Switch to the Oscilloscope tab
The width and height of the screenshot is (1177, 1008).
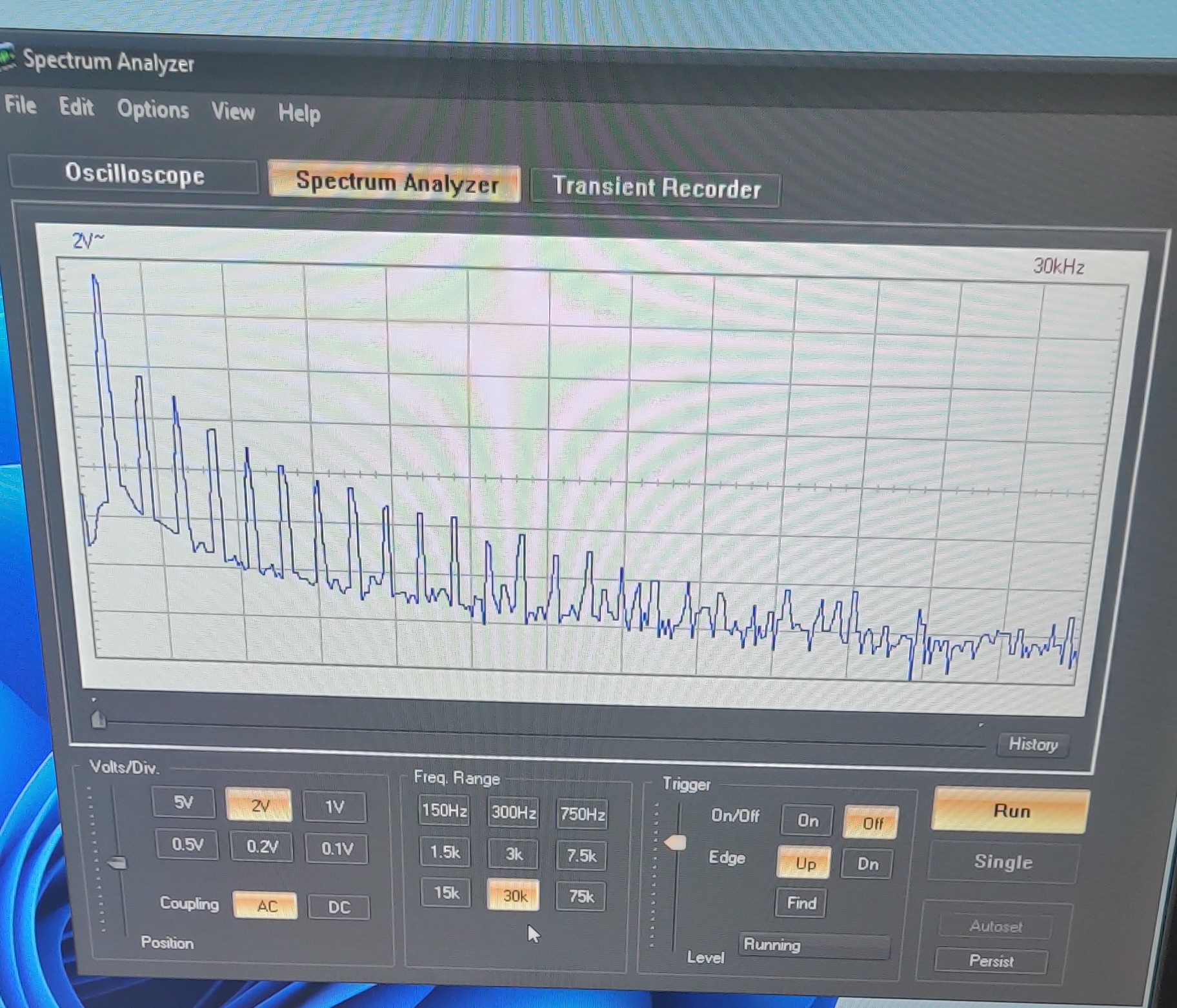point(134,174)
